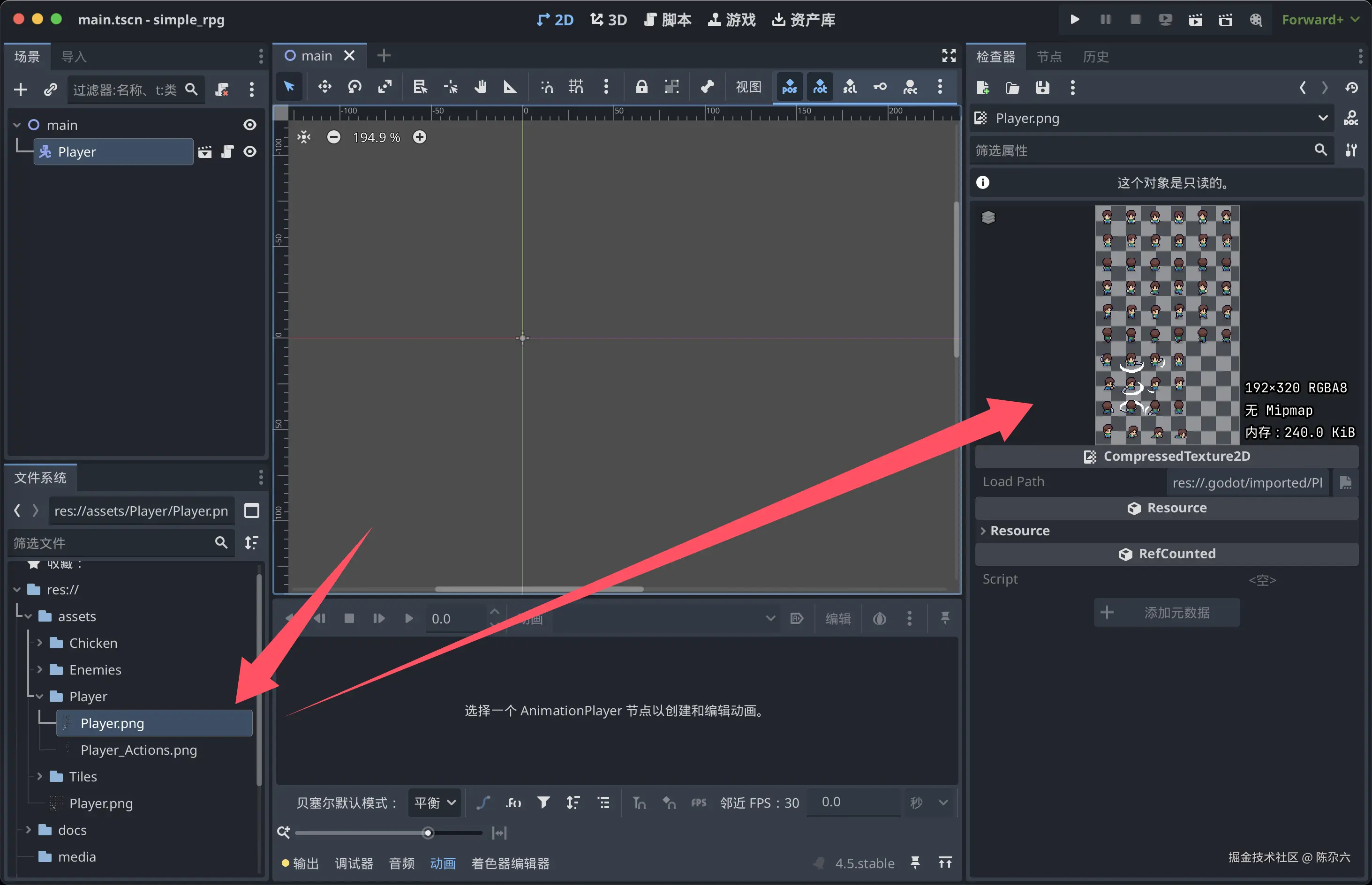Select the Ruler measure tool
Image resolution: width=1372 pixels, height=885 pixels.
(x=510, y=87)
